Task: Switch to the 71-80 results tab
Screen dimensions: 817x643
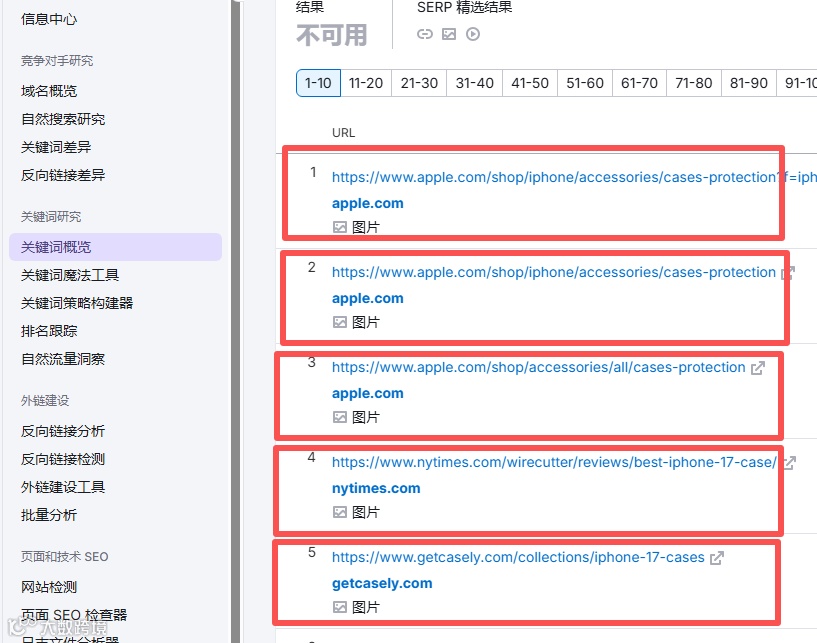Action: (694, 83)
